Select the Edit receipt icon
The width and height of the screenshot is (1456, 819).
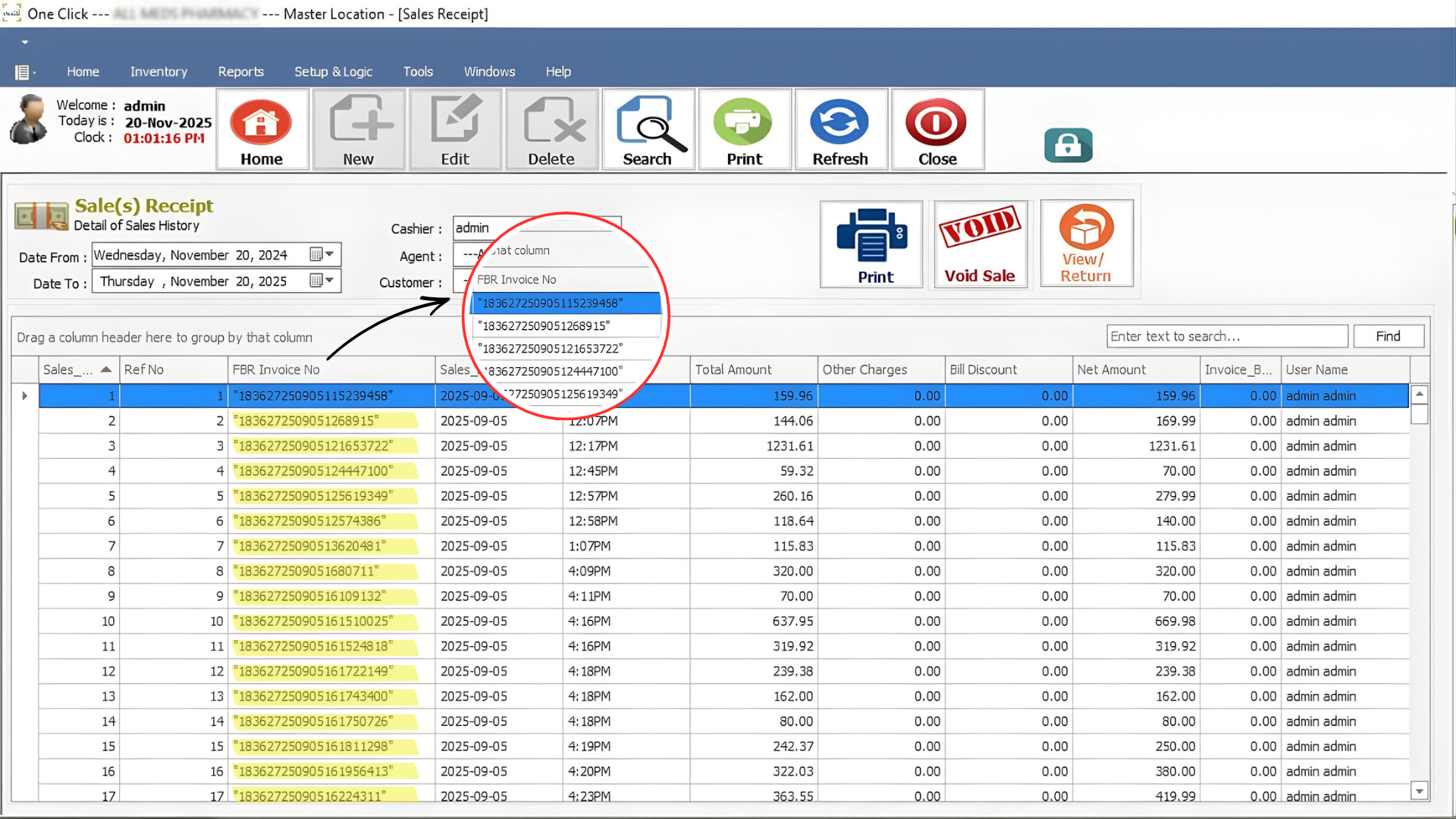point(455,129)
